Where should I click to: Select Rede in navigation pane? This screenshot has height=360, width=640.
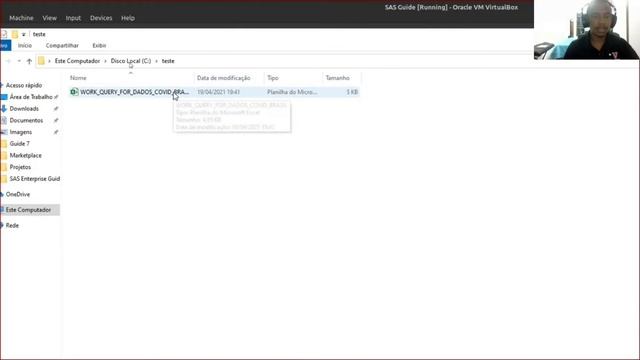point(12,225)
